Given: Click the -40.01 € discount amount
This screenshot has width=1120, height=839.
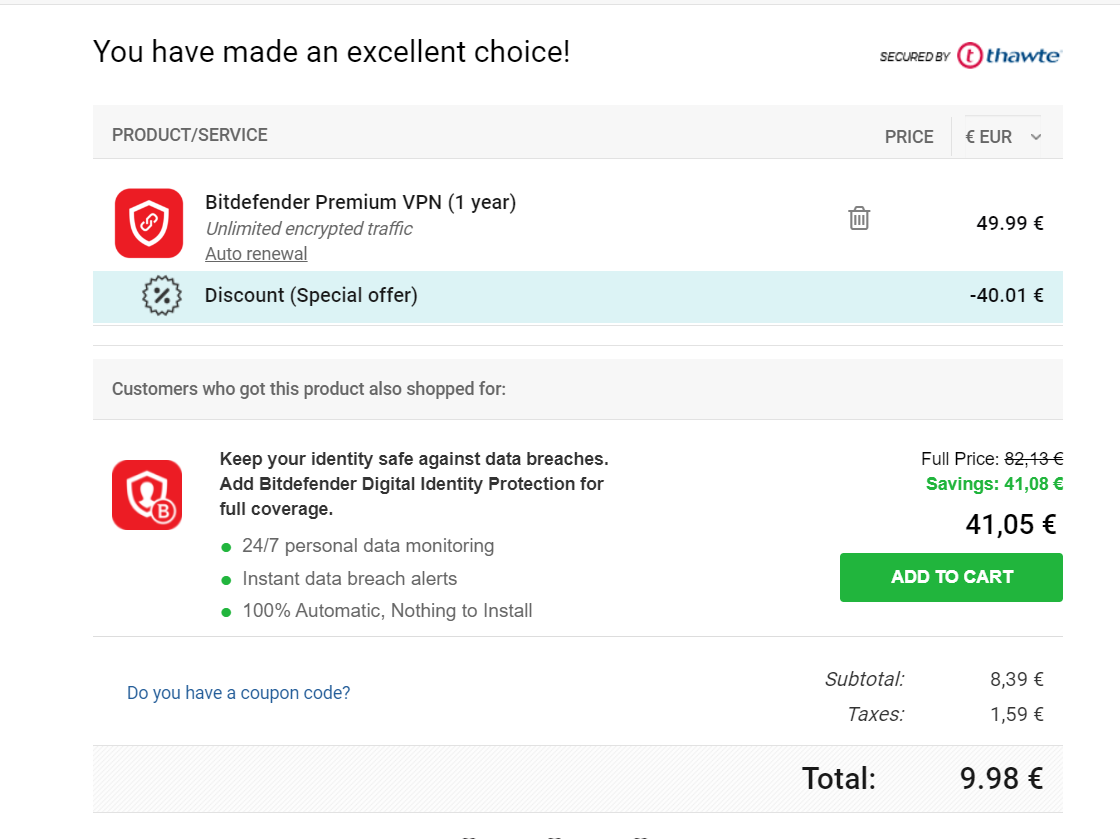Looking at the screenshot, I should tap(1006, 295).
